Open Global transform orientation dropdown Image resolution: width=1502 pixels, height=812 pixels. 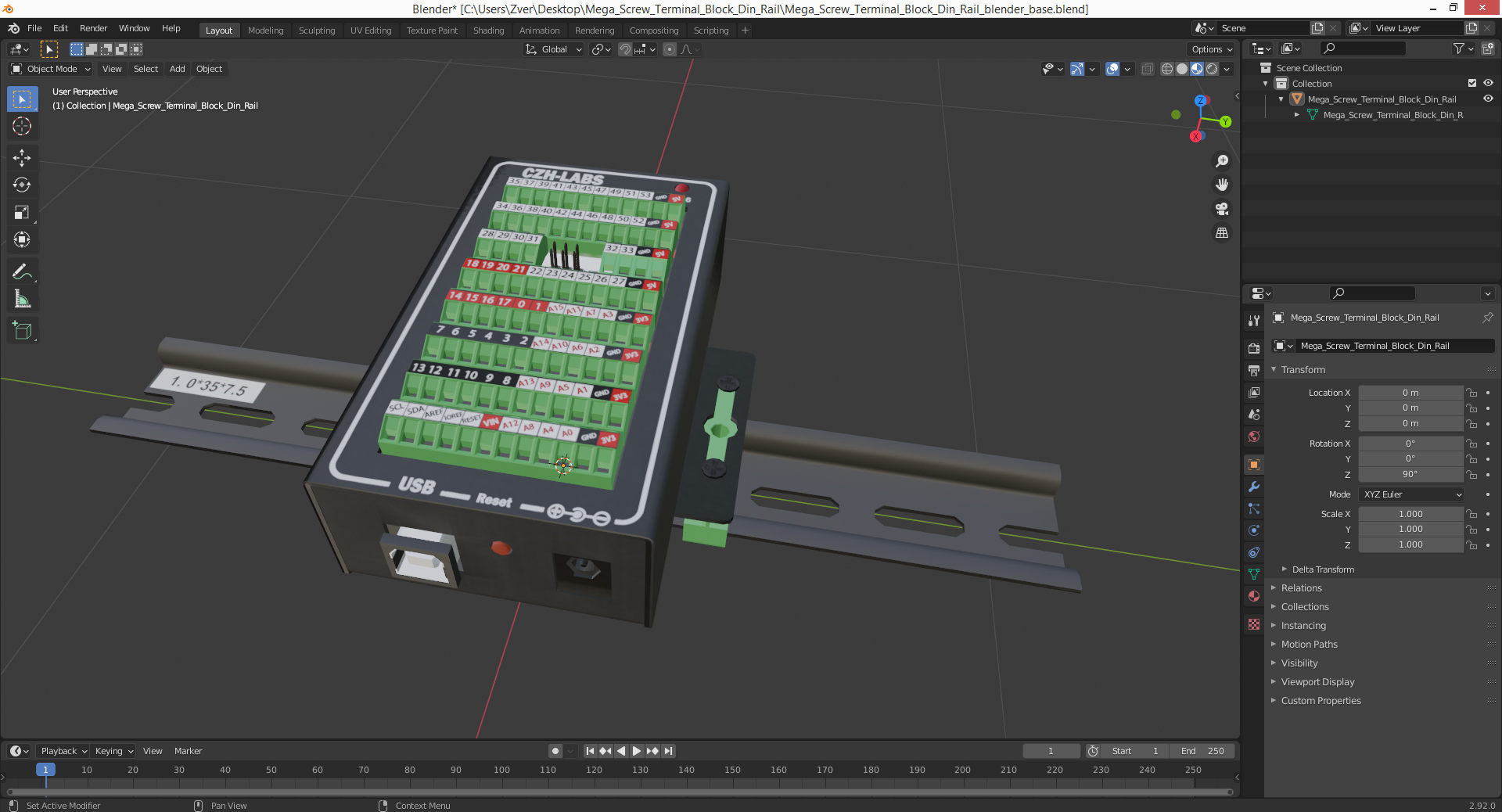coord(554,49)
